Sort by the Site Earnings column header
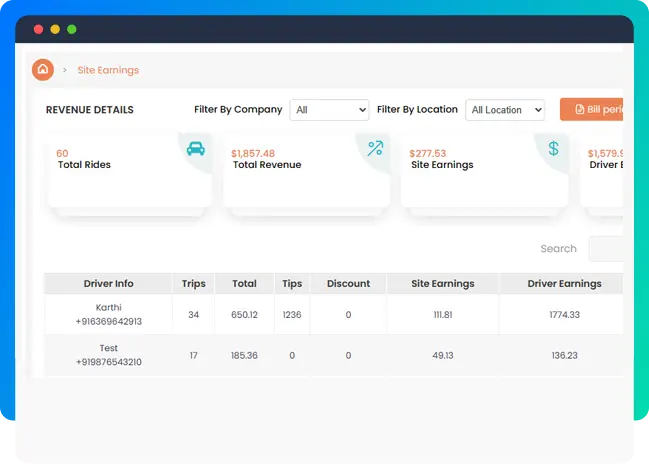Screen dimensions: 649x464 click(442, 284)
